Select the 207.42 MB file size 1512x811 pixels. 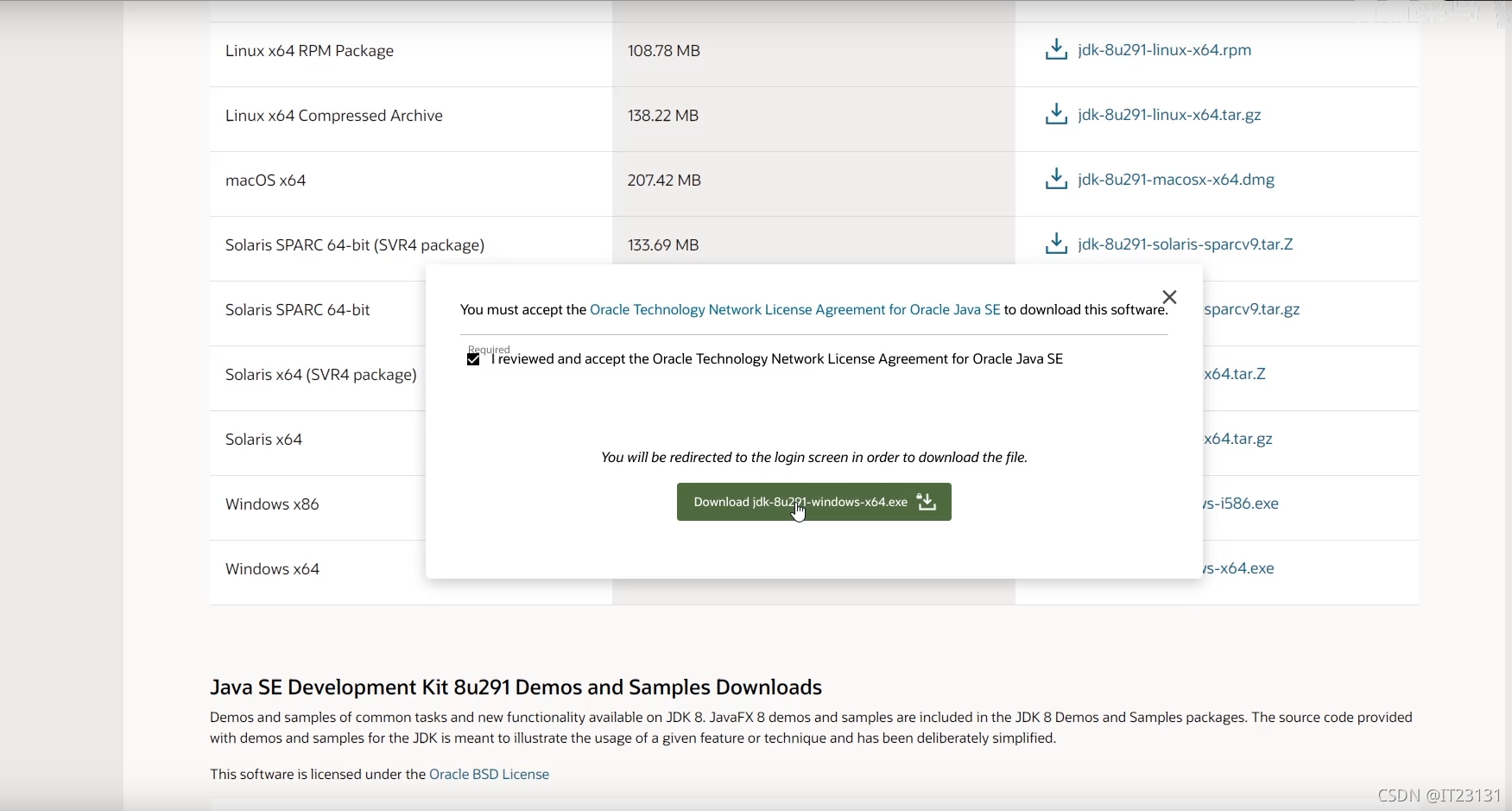click(x=664, y=181)
